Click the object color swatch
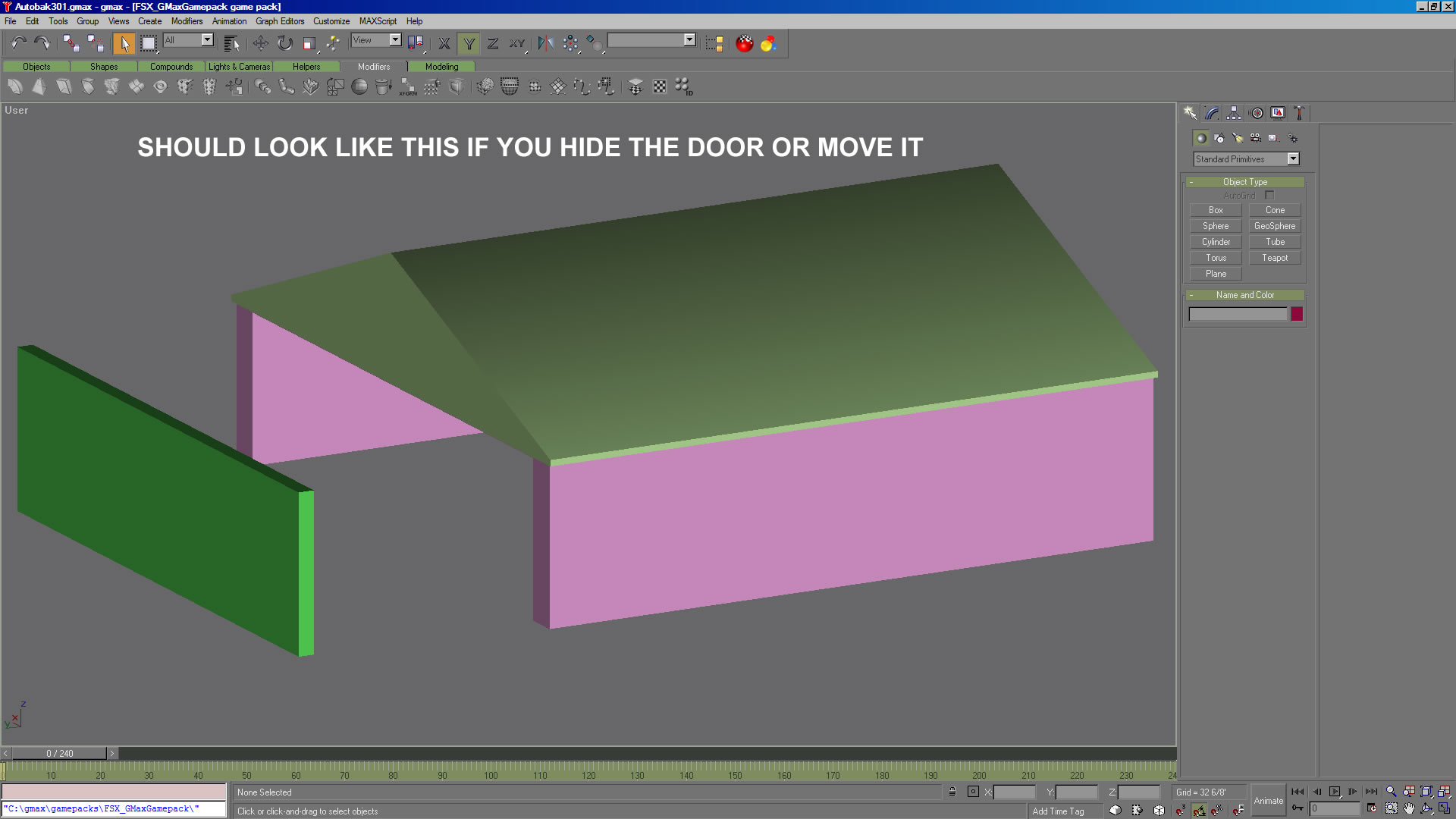This screenshot has height=819, width=1456. point(1297,314)
